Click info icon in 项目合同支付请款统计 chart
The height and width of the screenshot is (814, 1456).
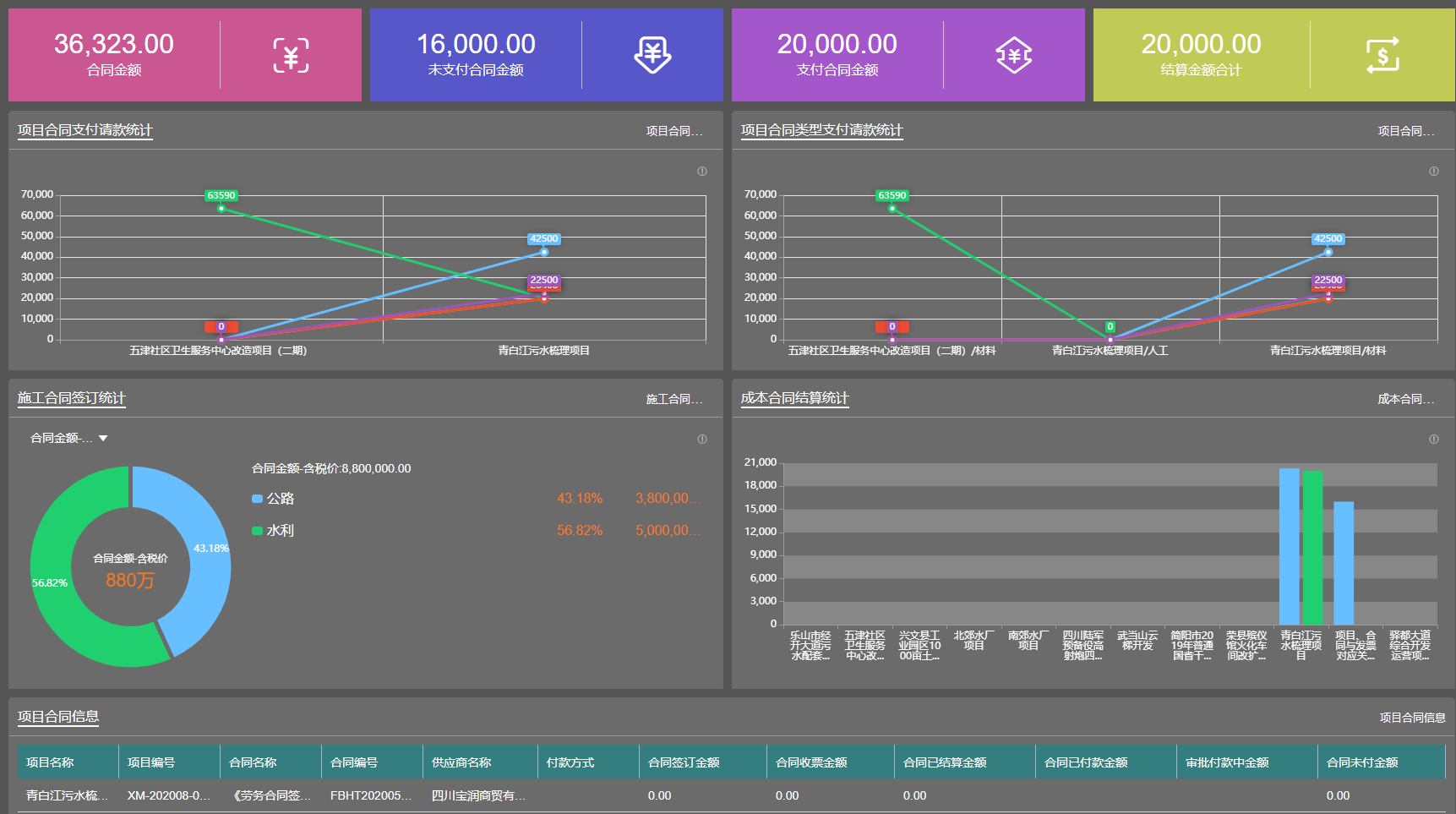coord(701,172)
